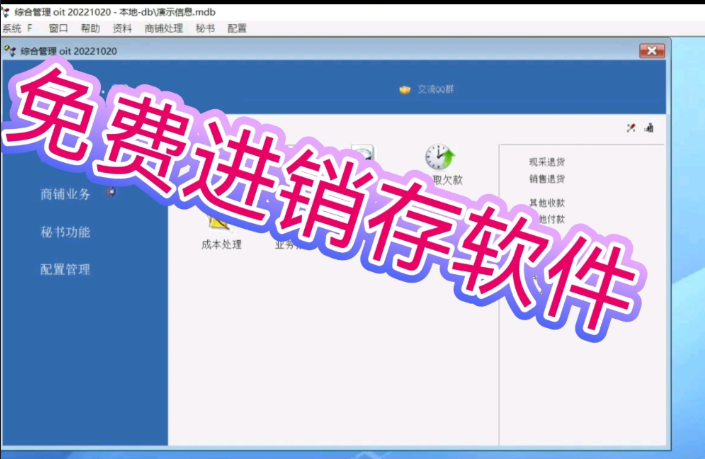Open the 资料 menu
Viewport: 705px width, 459px height.
click(122, 29)
